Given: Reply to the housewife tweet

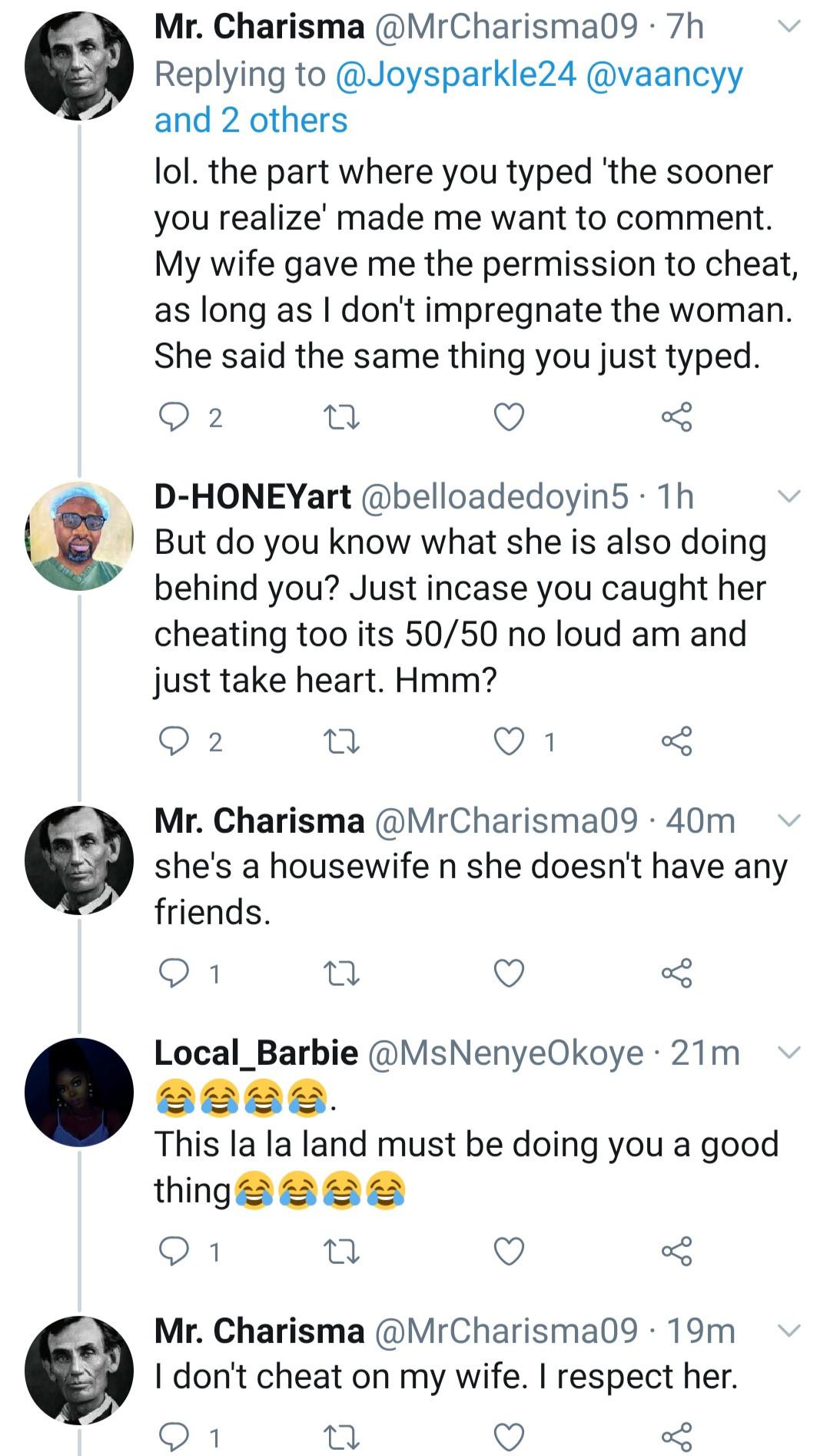Looking at the screenshot, I should pos(174,973).
